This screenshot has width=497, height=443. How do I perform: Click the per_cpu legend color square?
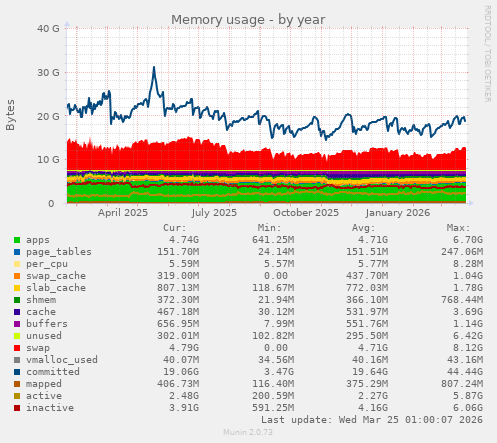click(x=17, y=264)
